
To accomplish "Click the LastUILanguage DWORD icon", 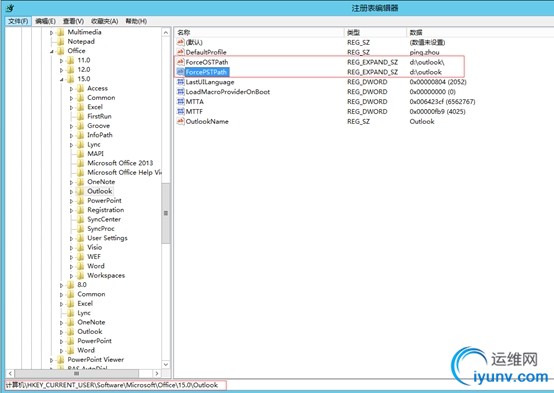I will (181, 82).
